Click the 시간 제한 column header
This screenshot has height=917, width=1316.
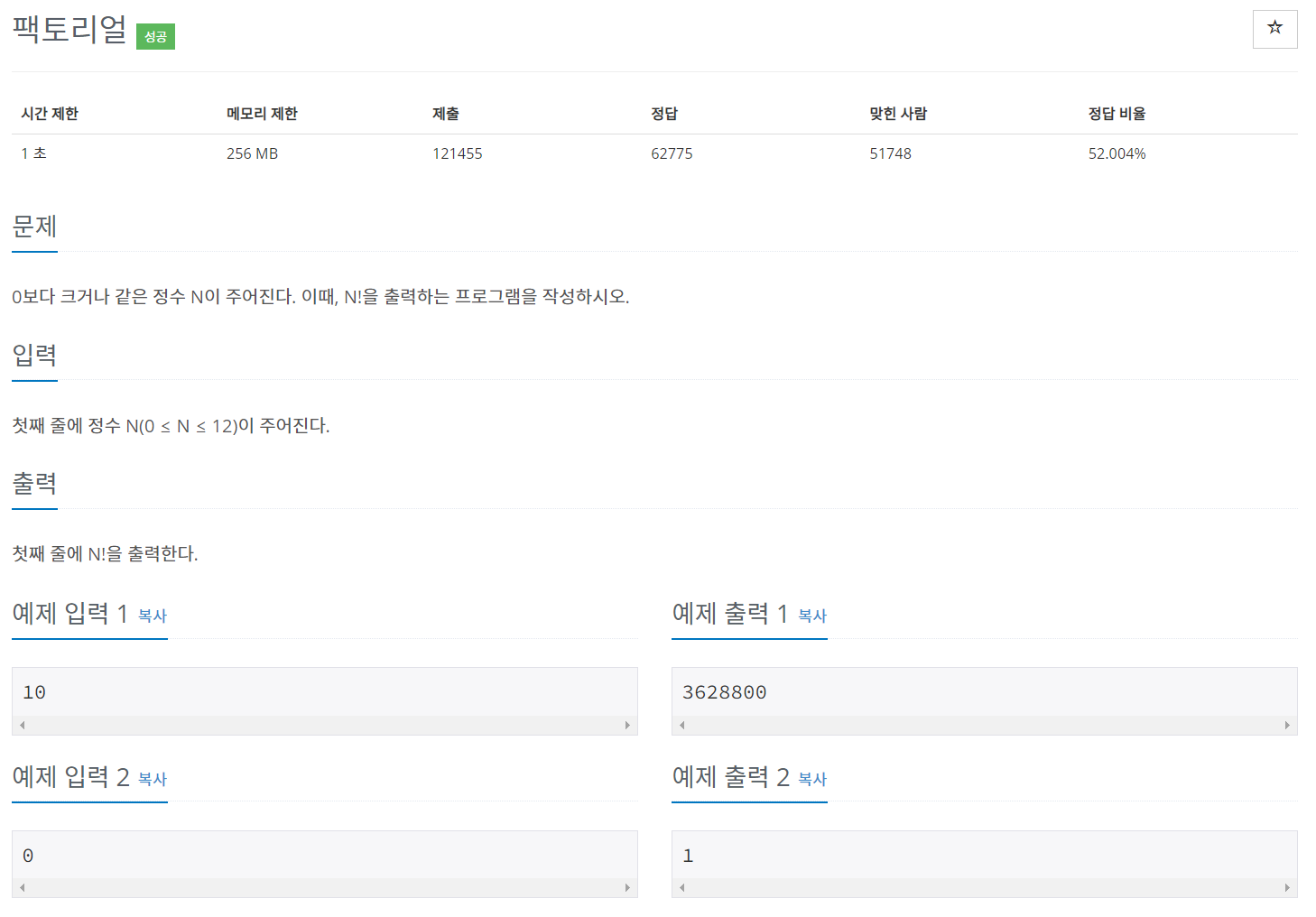pyautogui.click(x=50, y=114)
